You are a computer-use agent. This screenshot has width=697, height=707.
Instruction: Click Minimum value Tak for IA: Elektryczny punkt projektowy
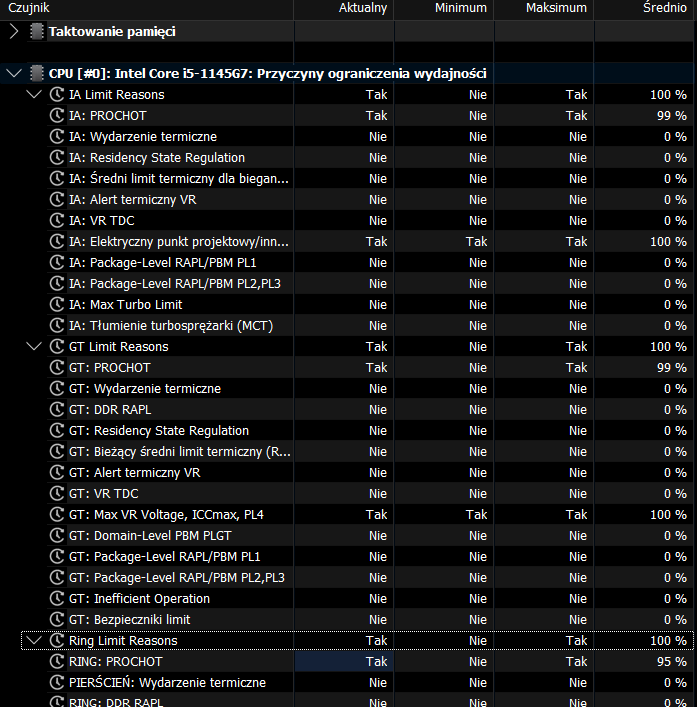click(x=477, y=242)
